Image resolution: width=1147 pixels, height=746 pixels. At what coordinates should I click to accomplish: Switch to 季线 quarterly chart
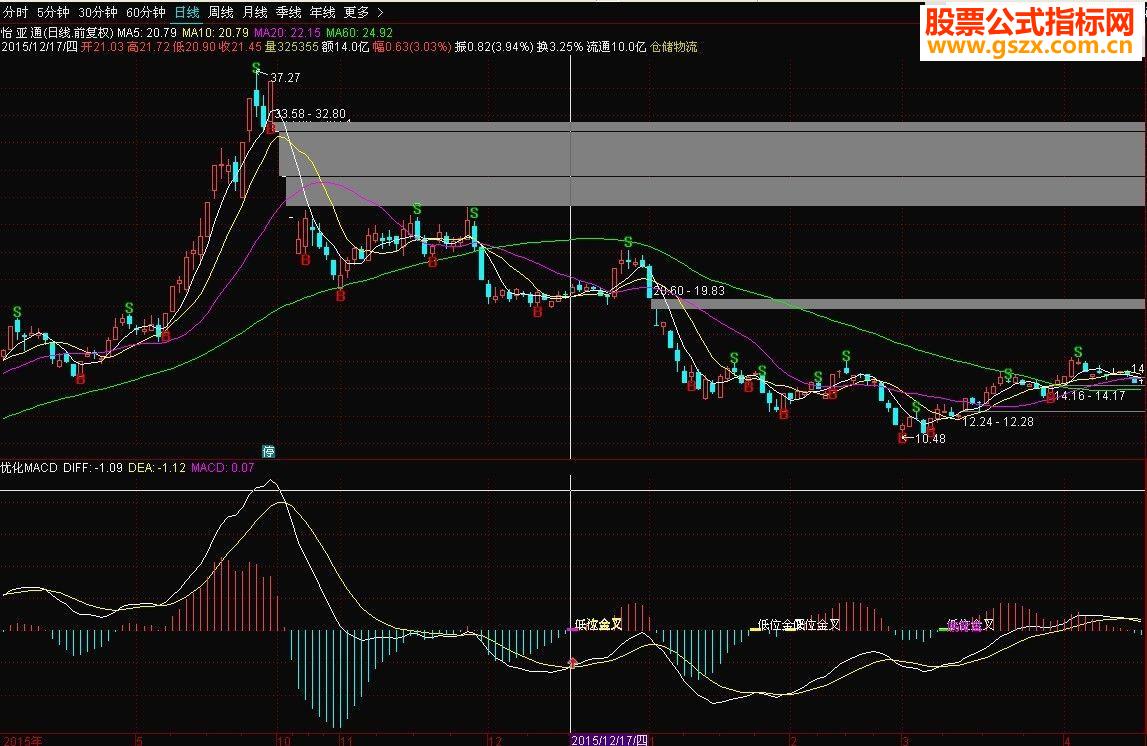(x=288, y=12)
